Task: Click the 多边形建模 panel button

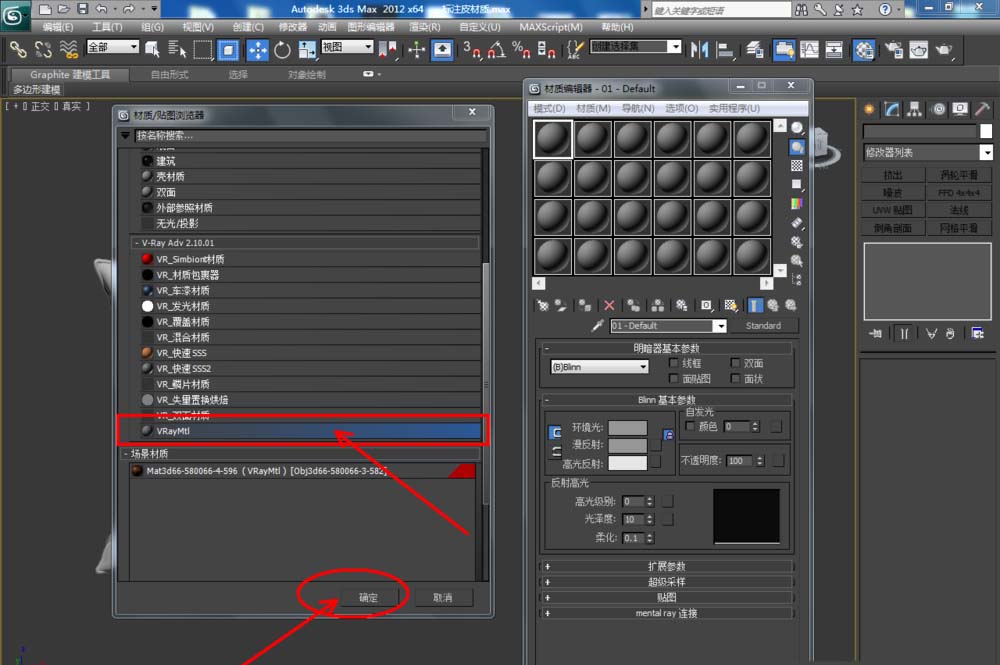Action: [x=36, y=89]
